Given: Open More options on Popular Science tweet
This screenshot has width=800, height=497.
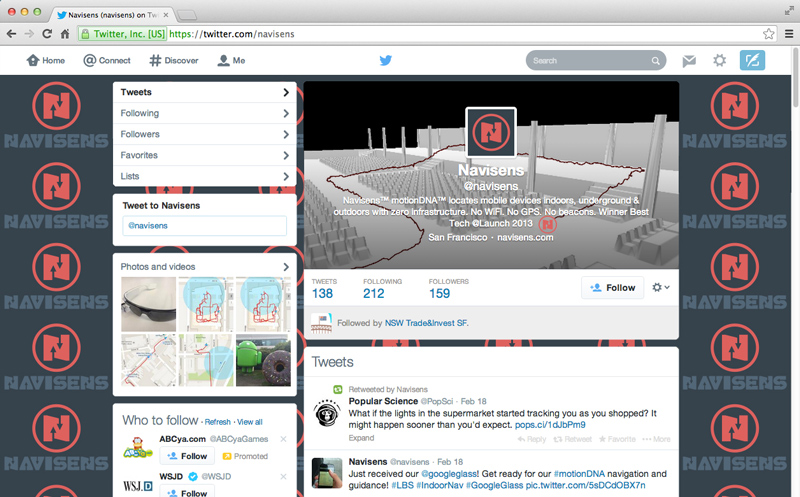Looking at the screenshot, I should tap(657, 439).
